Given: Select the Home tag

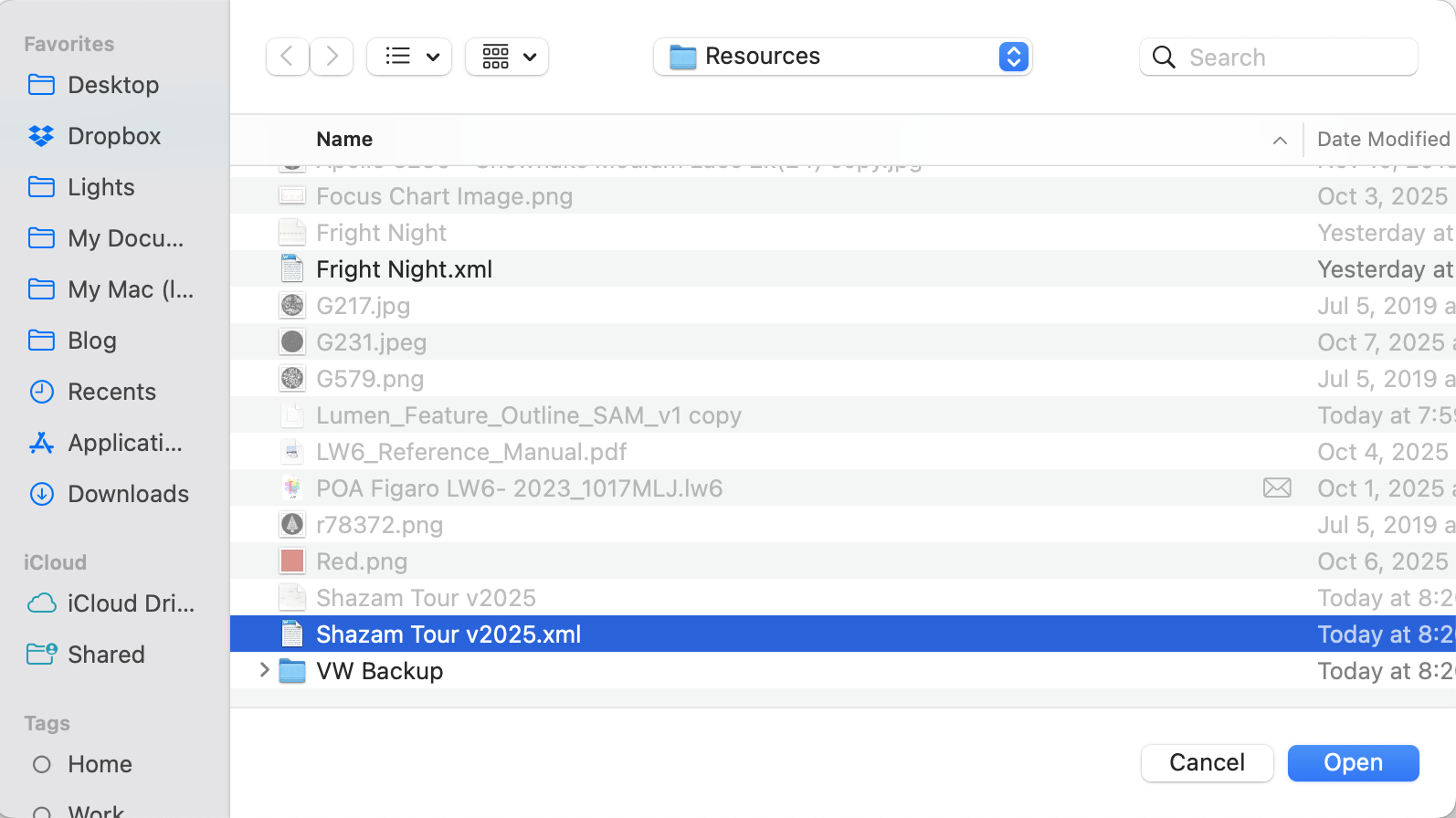Looking at the screenshot, I should coord(100,764).
